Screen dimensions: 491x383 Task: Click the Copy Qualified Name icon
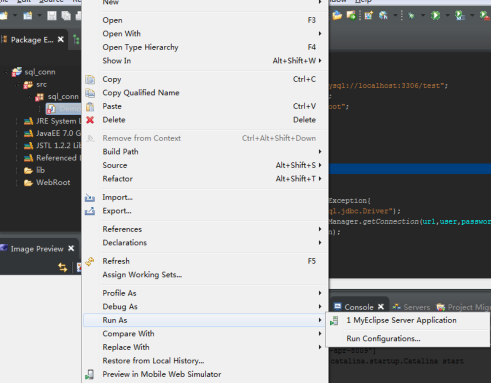tap(90, 93)
